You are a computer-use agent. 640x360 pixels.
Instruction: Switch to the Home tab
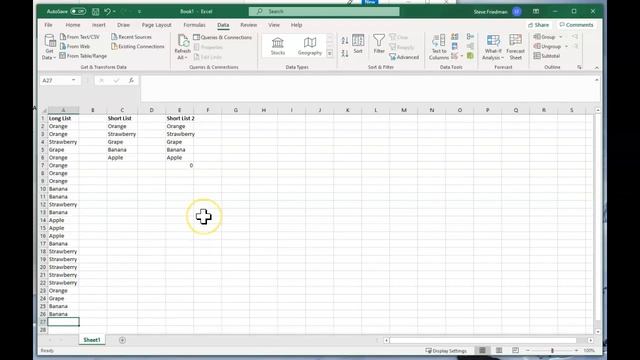pos(73,25)
